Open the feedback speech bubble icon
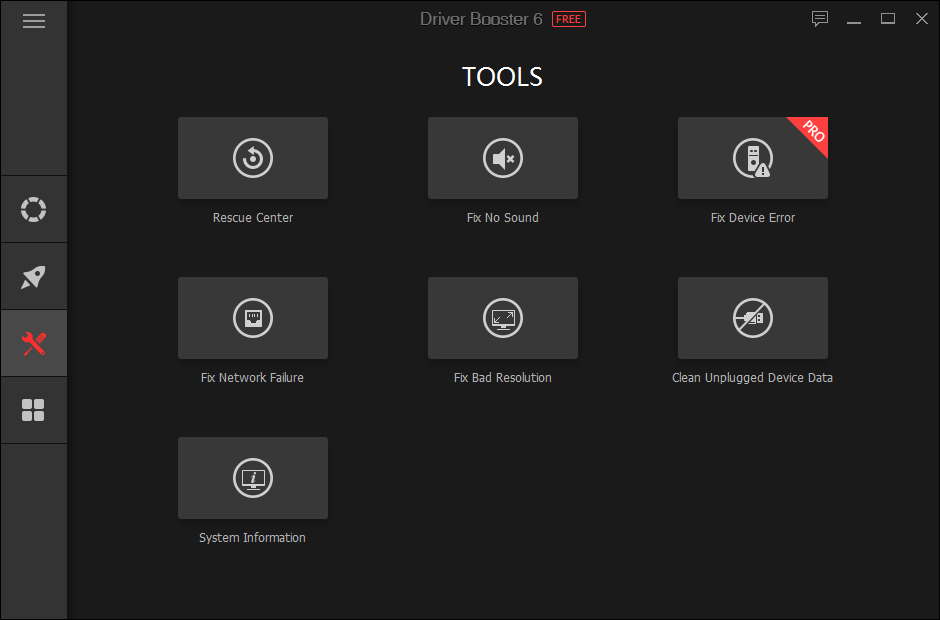The height and width of the screenshot is (620, 940). click(x=820, y=19)
